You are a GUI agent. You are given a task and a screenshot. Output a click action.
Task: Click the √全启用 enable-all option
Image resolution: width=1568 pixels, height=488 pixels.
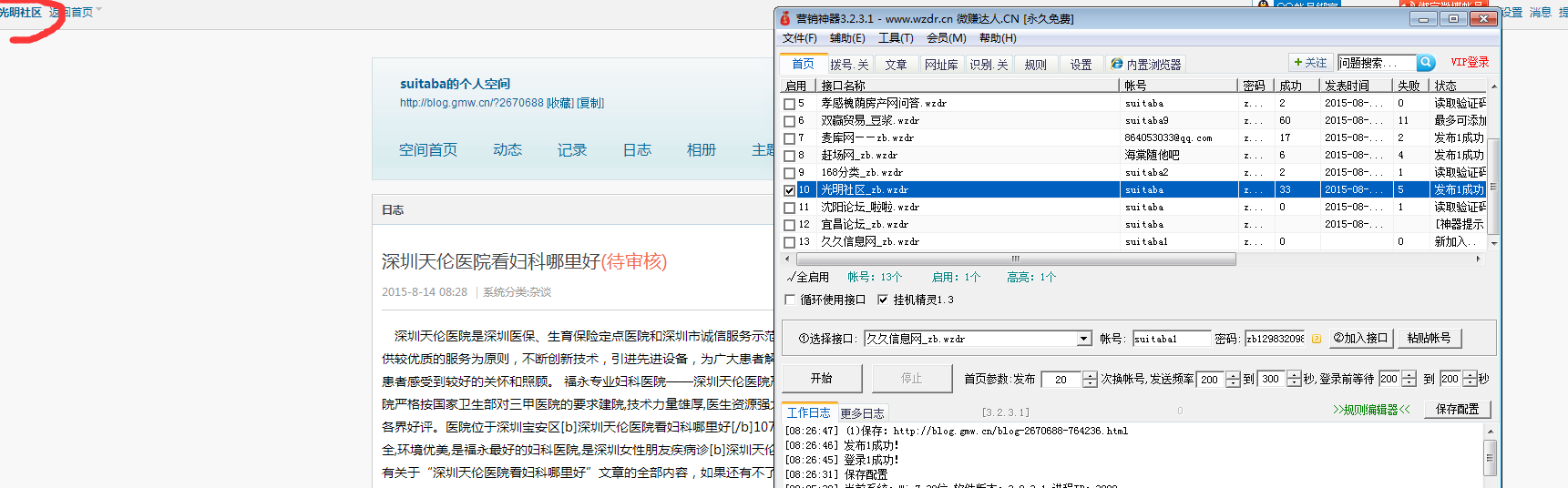[807, 277]
